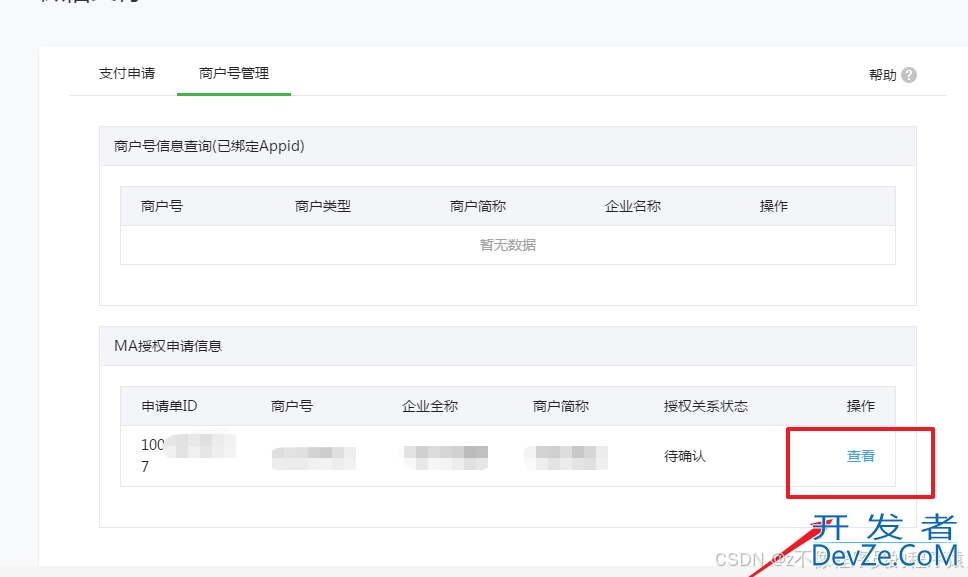Click the 商户号 header in MA授权 table
This screenshot has height=577, width=968.
[x=292, y=406]
